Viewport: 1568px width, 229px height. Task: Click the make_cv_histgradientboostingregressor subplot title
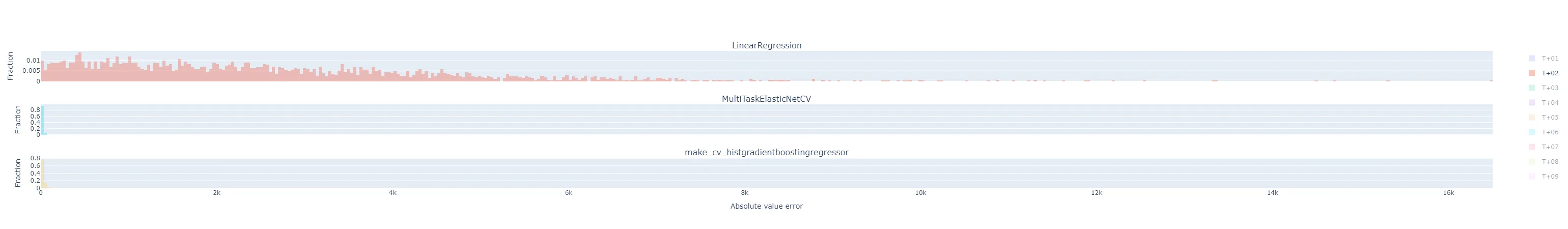766,152
